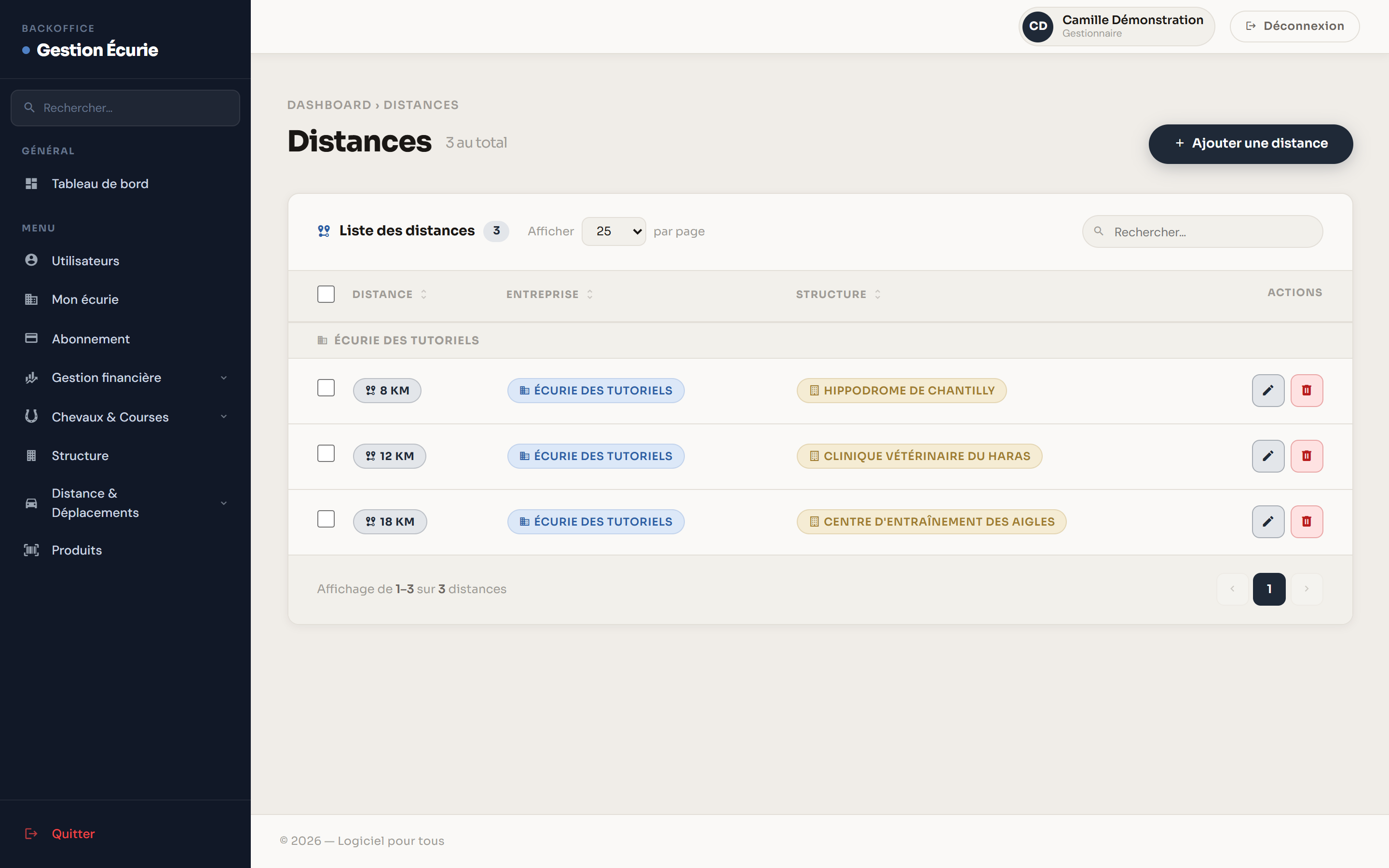
Task: Sort by the STRUCTURE column
Action: [838, 294]
